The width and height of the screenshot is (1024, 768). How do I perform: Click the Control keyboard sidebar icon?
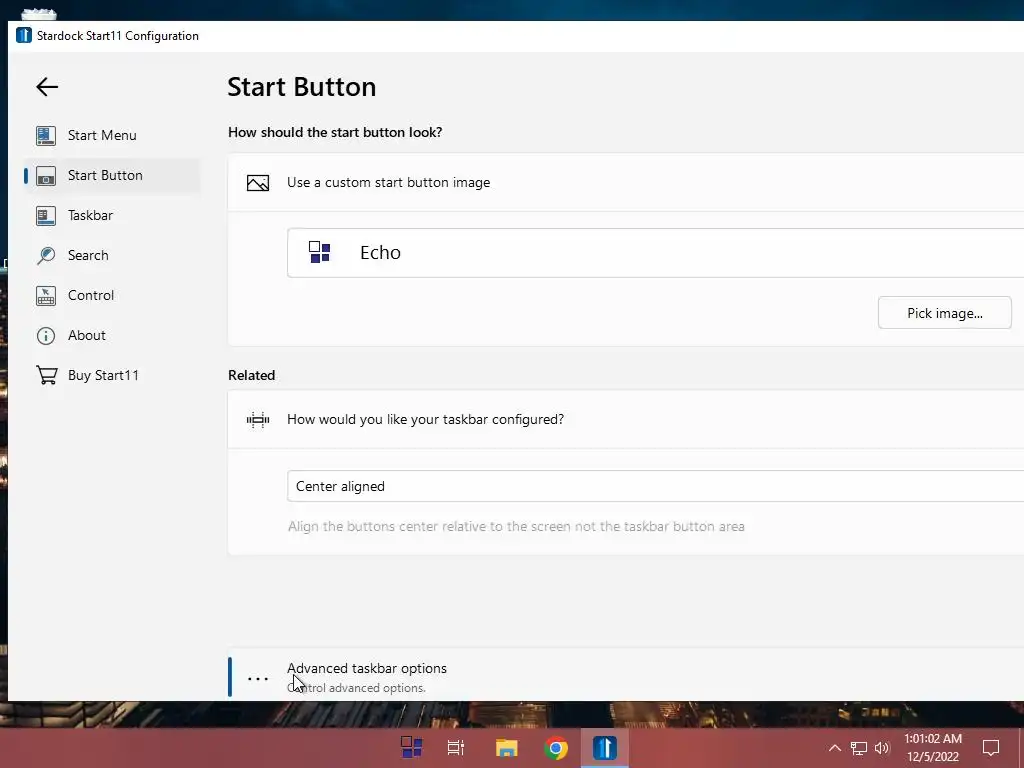46,295
